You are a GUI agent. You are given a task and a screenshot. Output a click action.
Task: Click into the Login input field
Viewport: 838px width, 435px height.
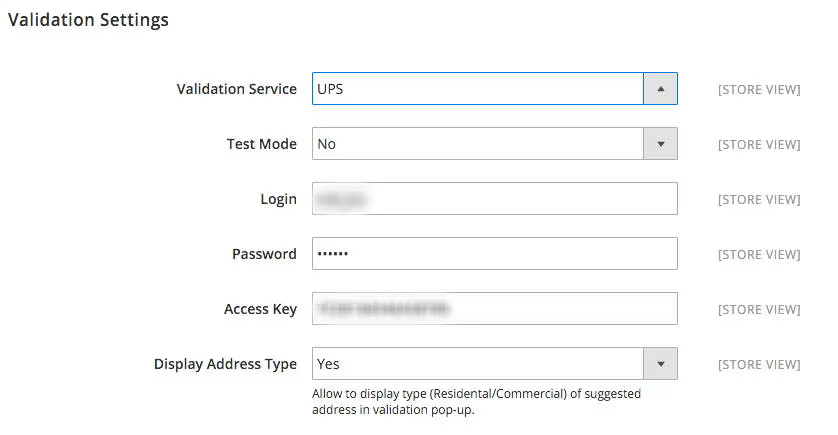[494, 199]
